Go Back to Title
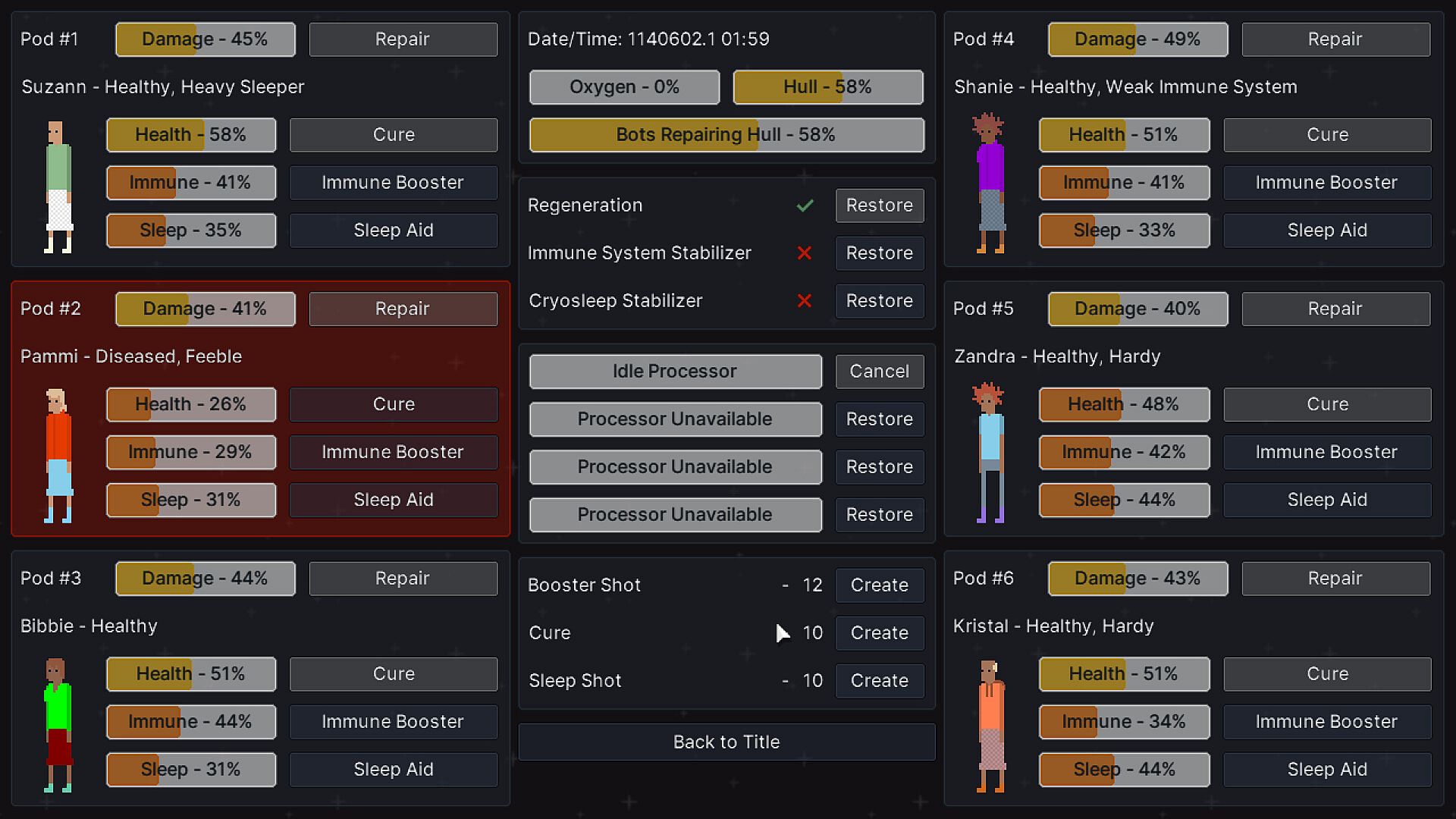Viewport: 1456px width, 819px height. pos(726,742)
